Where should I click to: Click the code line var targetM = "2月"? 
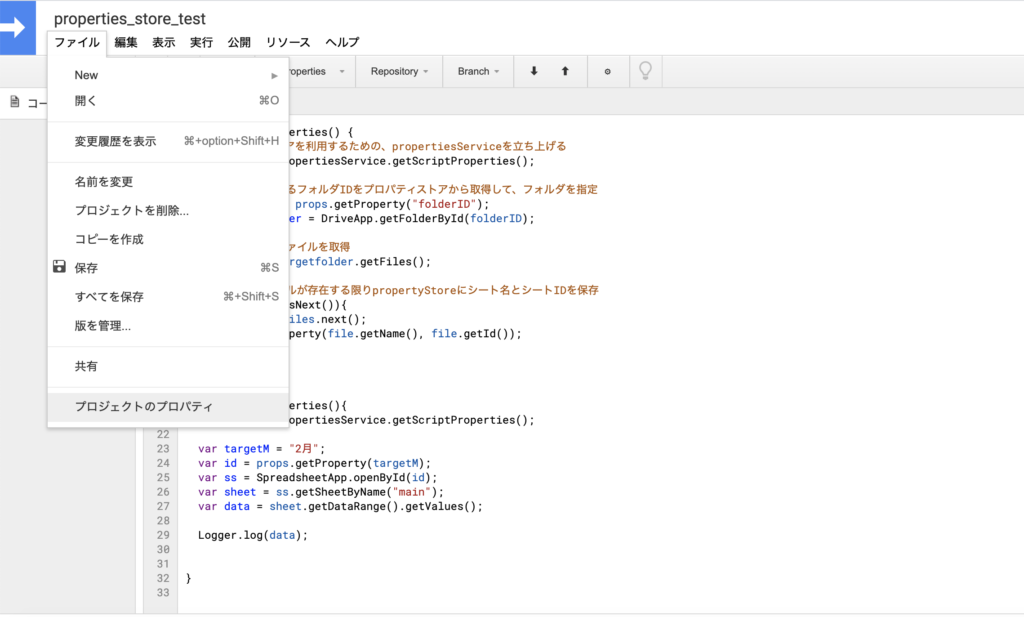(261, 449)
